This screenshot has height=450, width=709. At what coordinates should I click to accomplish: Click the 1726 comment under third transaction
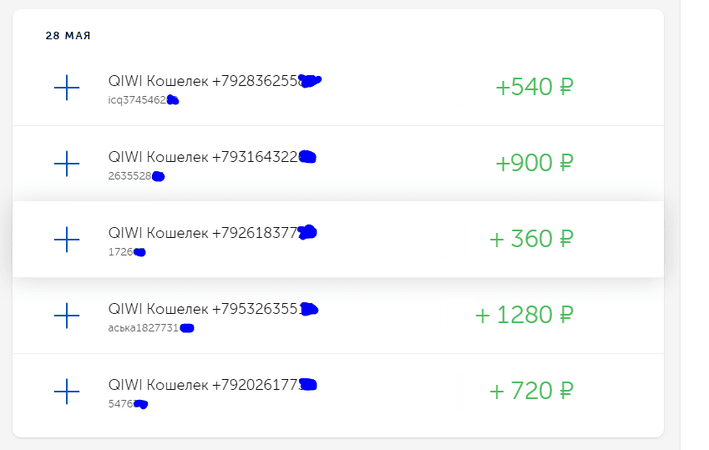coord(127,252)
